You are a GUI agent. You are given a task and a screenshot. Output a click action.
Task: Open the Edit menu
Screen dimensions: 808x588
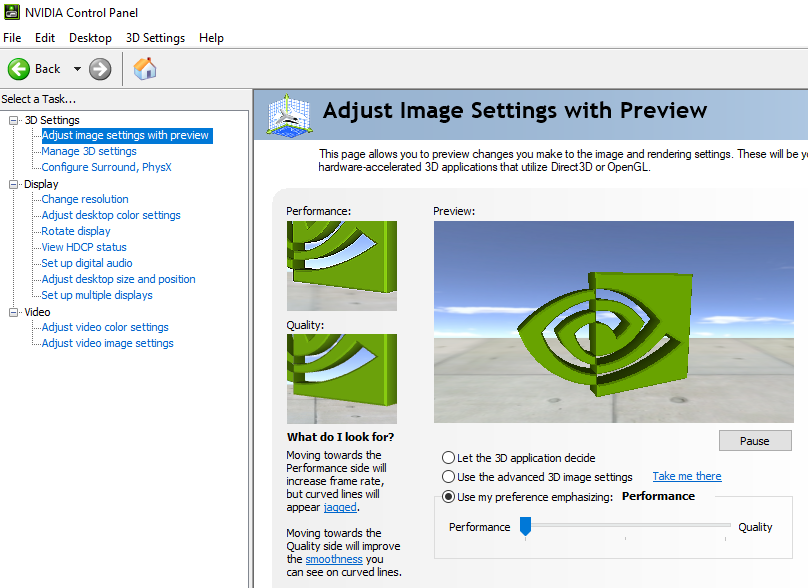(x=45, y=38)
